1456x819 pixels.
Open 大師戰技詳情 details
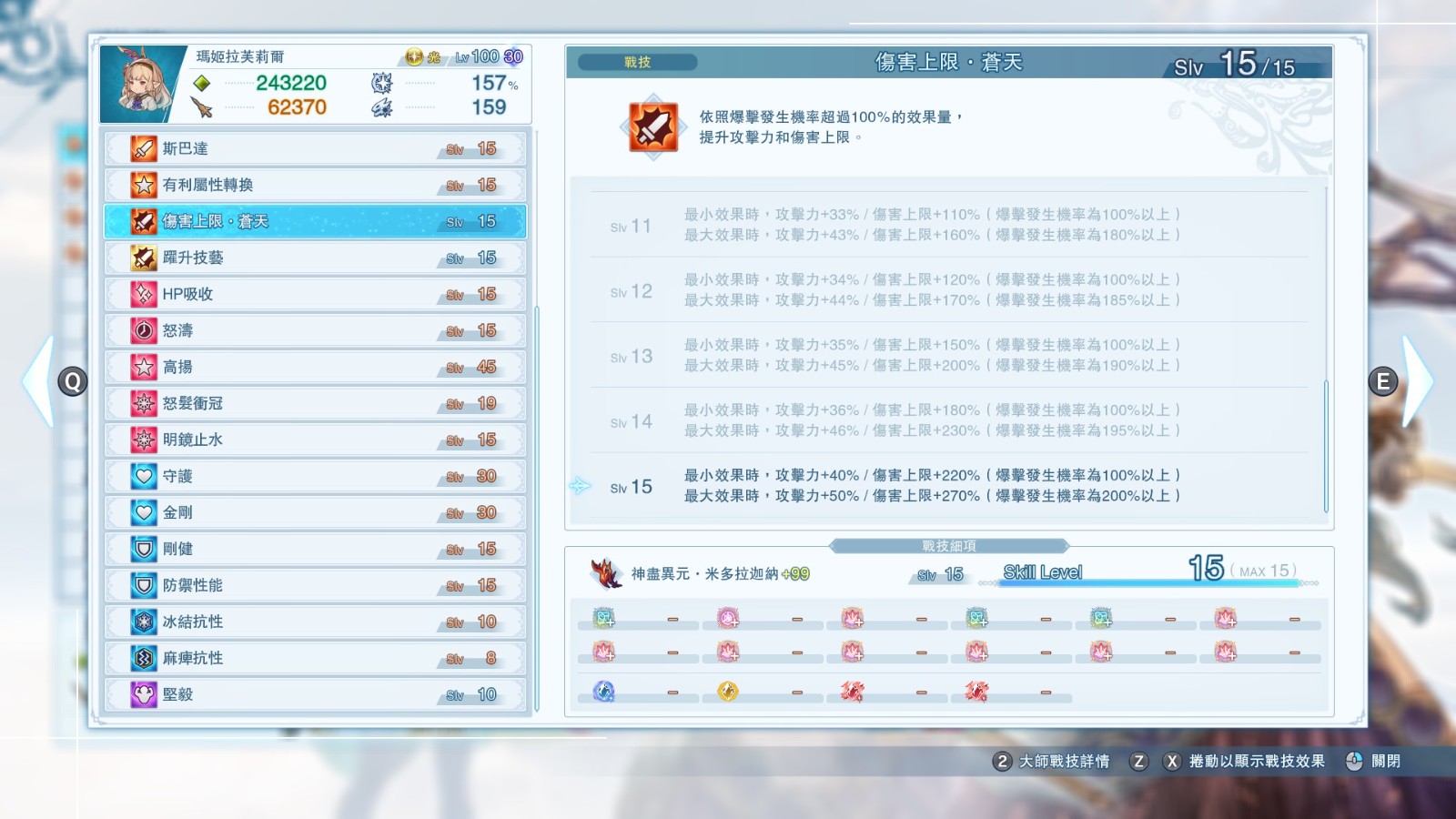(x=1051, y=761)
